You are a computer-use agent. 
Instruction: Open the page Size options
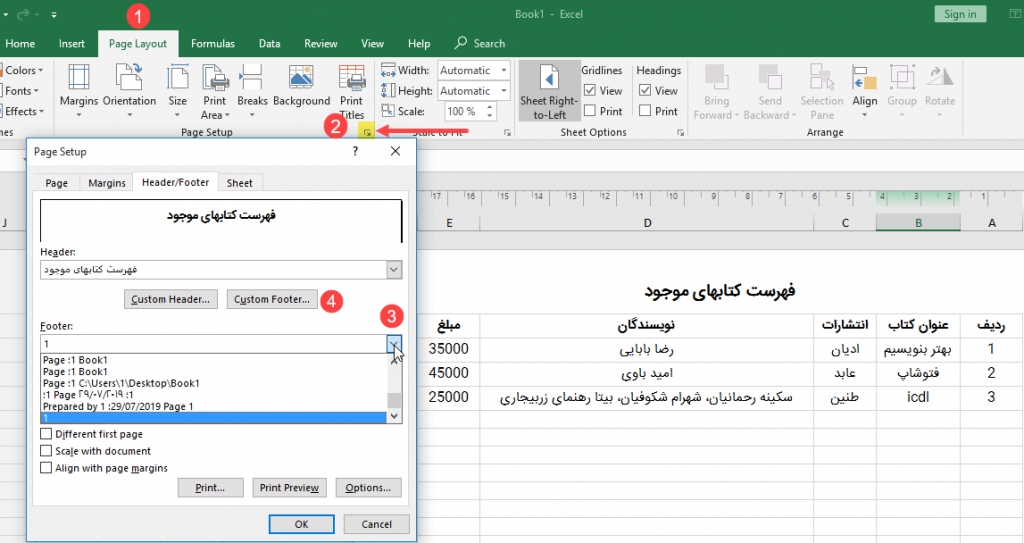[177, 91]
